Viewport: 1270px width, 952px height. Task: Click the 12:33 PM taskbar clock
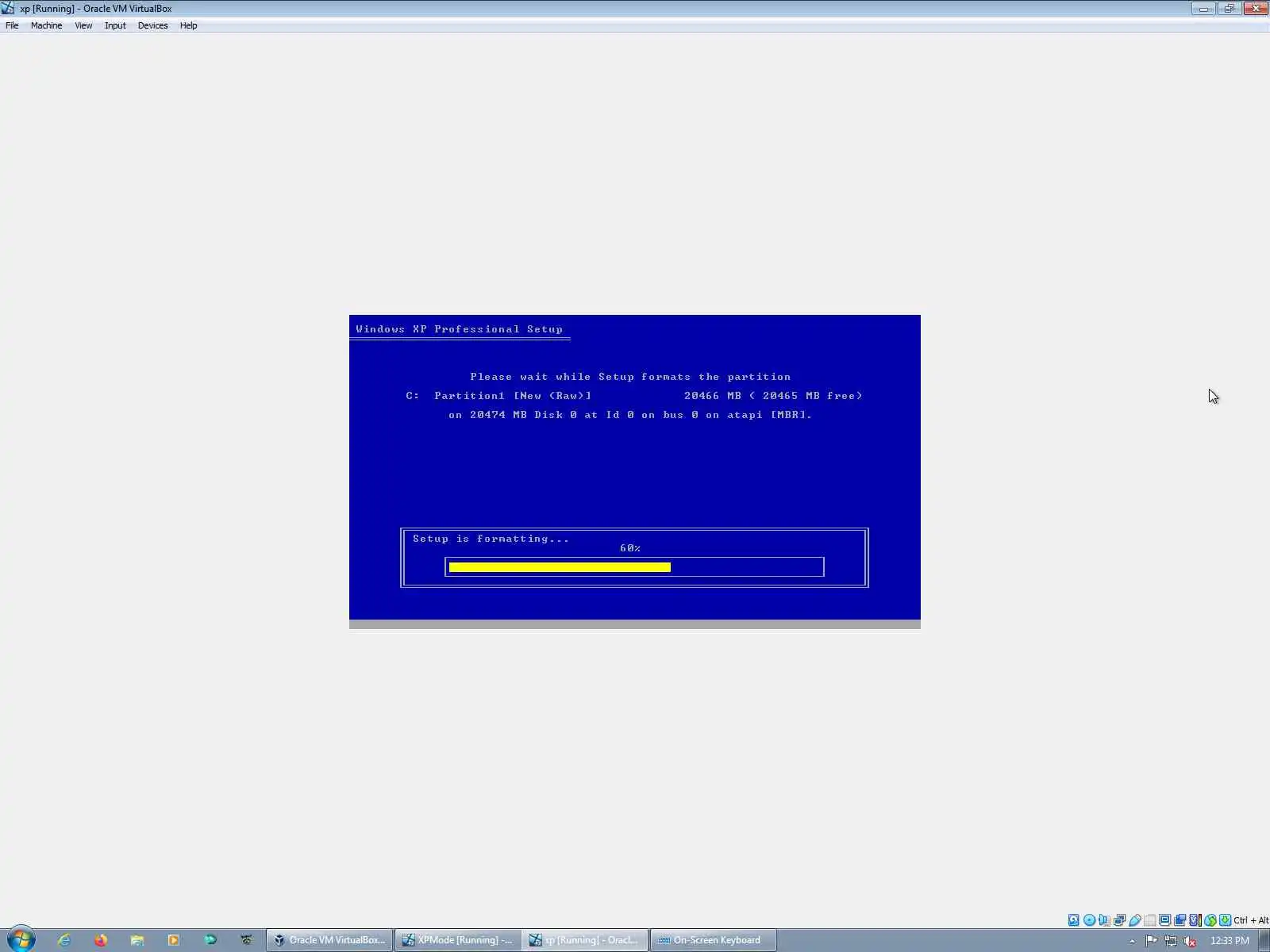[x=1230, y=941]
